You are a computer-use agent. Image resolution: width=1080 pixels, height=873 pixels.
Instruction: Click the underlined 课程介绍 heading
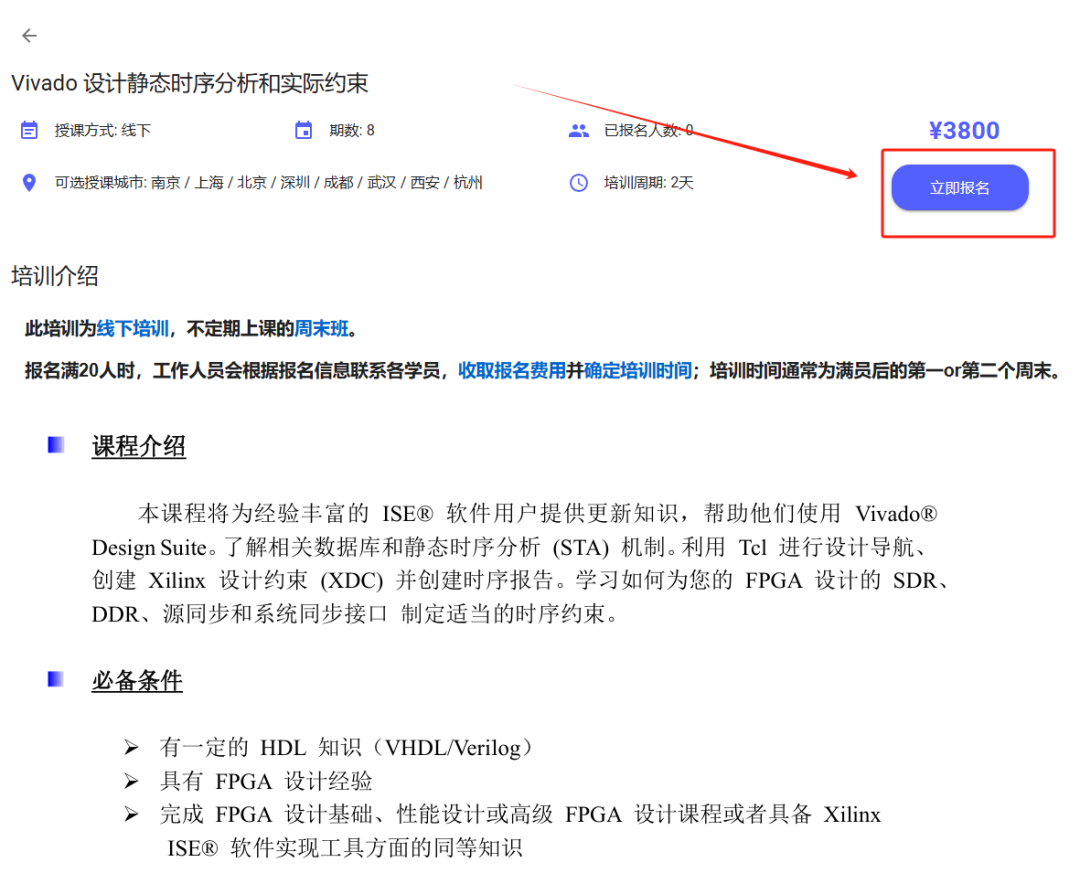pos(138,446)
